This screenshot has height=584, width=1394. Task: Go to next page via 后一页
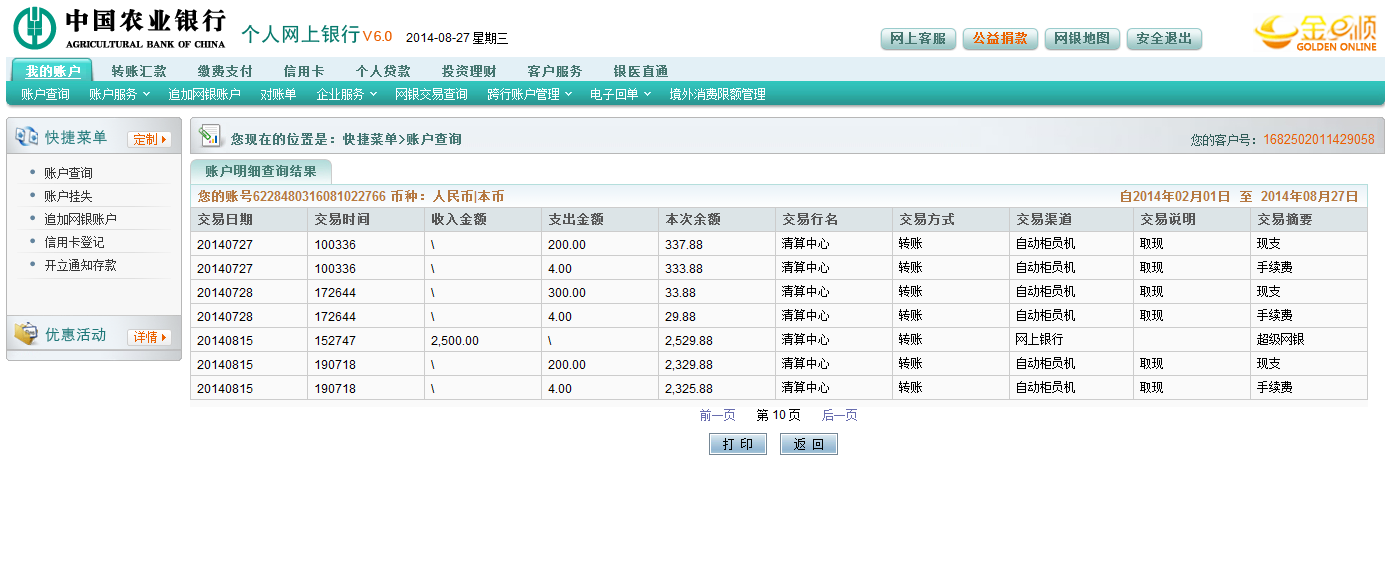pyautogui.click(x=839, y=415)
